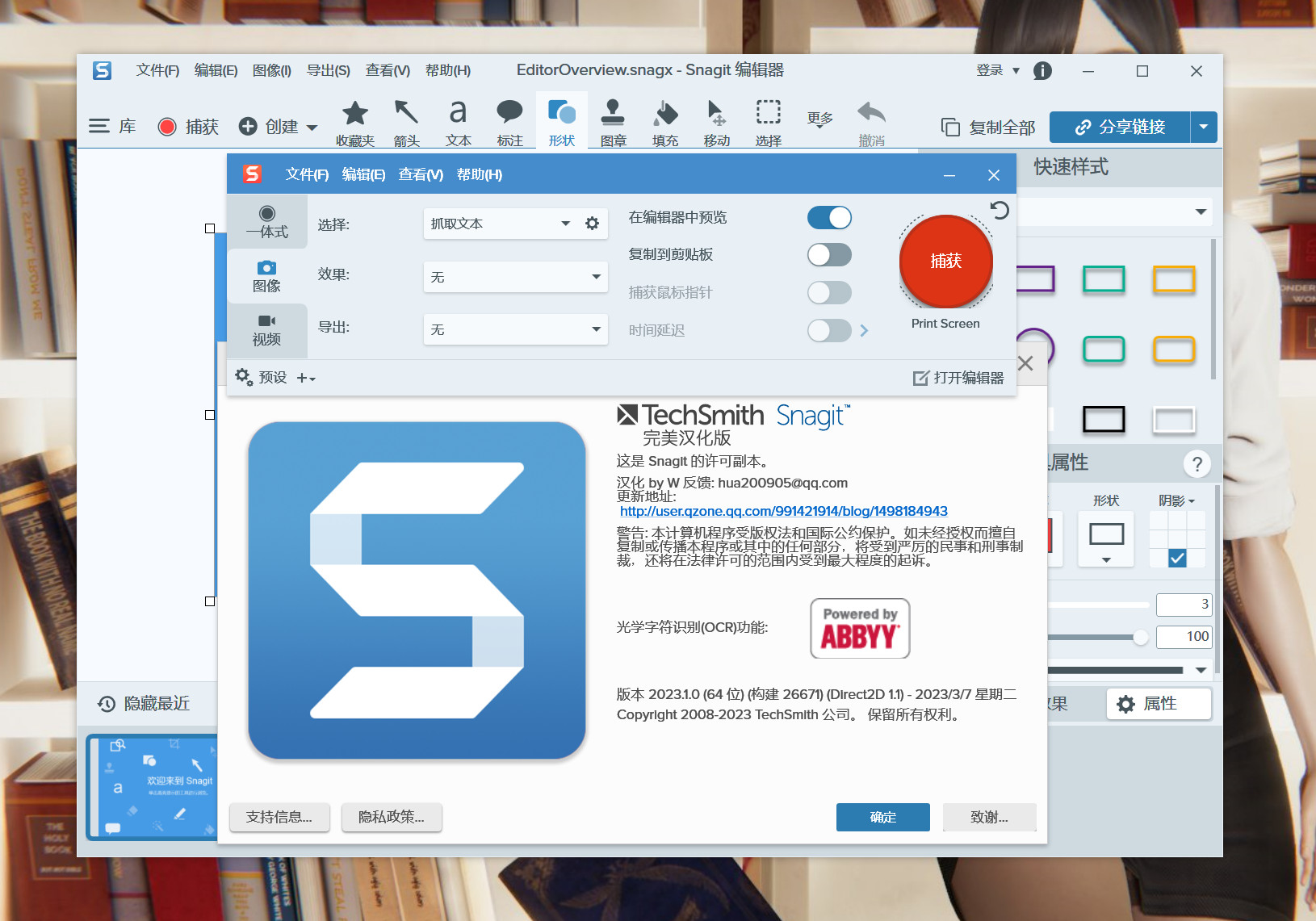Select the Callout (标注) tool
Image resolution: width=1316 pixels, height=921 pixels.
(x=509, y=123)
